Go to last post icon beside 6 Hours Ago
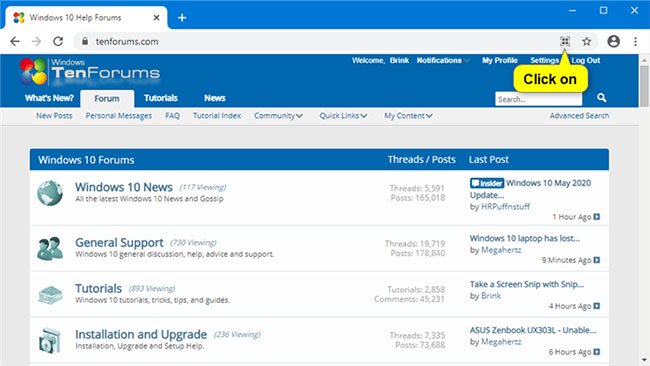Screen dimensions: 650x366 (597, 352)
